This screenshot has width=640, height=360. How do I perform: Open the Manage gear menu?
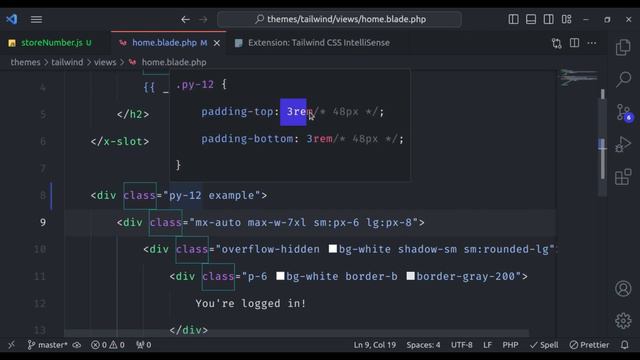click(x=623, y=321)
